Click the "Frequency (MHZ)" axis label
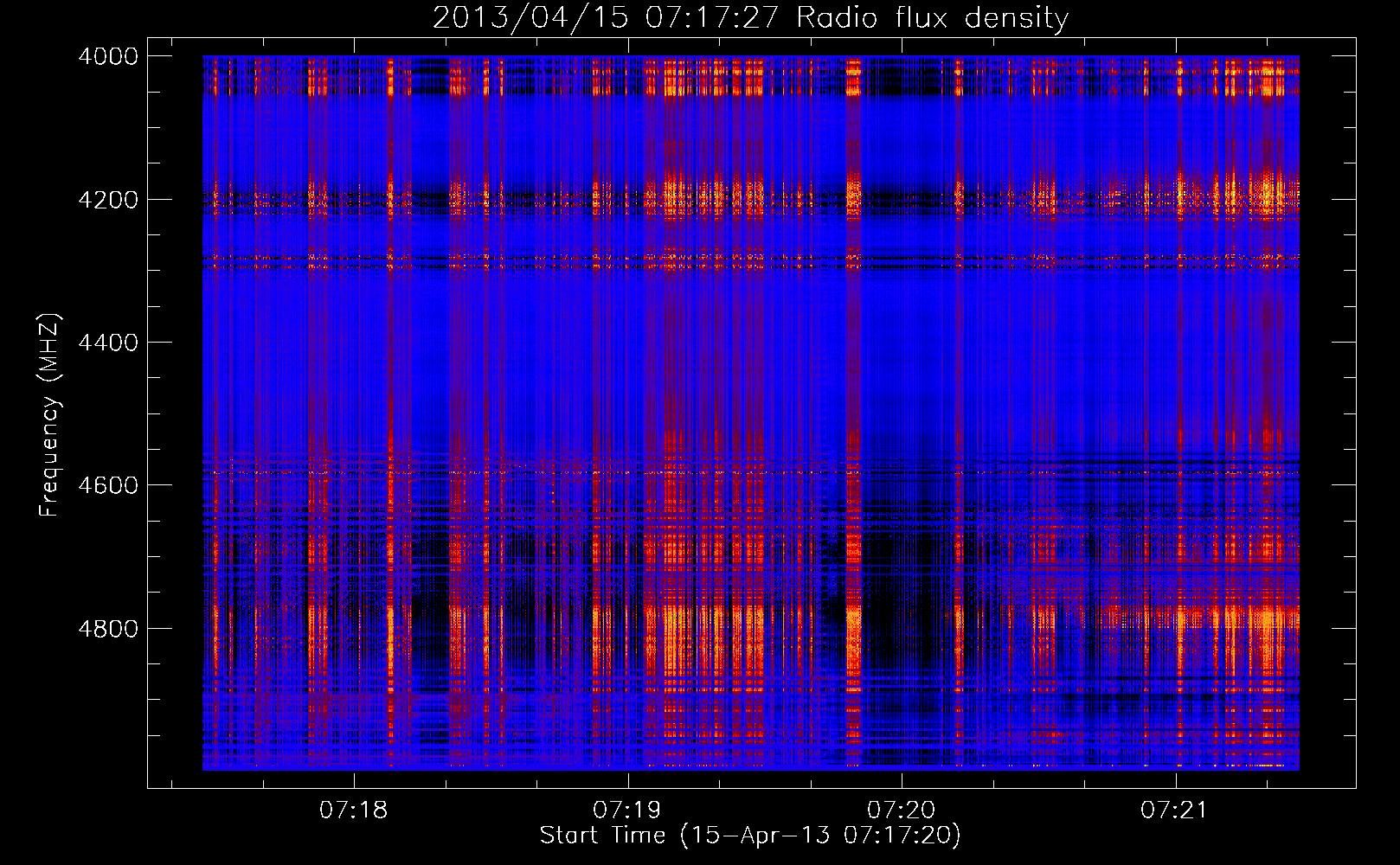This screenshot has width=1400, height=865. click(50, 415)
